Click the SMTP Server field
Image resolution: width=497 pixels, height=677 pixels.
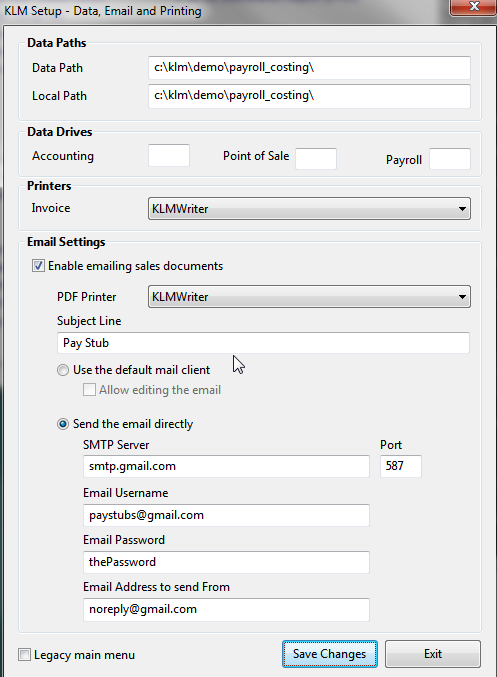226,466
